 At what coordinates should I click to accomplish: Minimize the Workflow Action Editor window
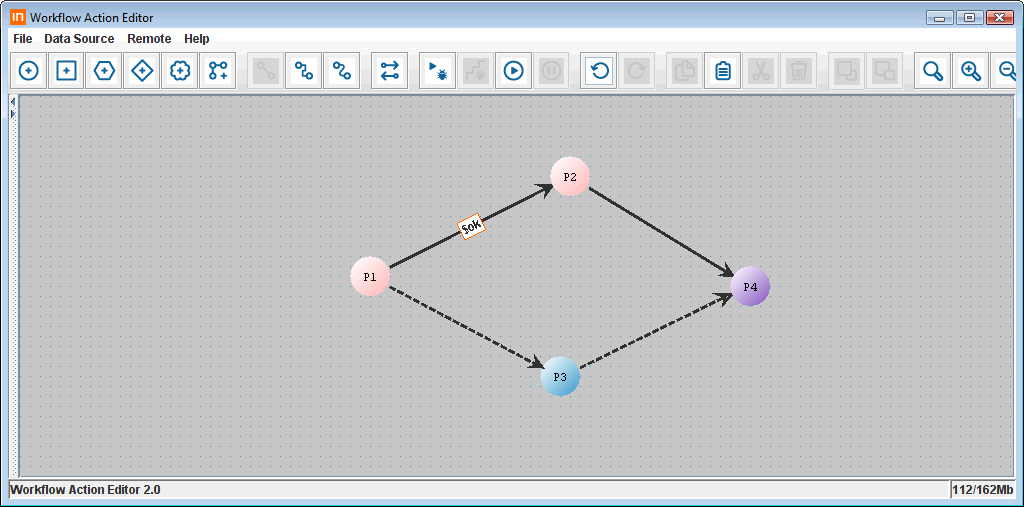click(x=940, y=18)
